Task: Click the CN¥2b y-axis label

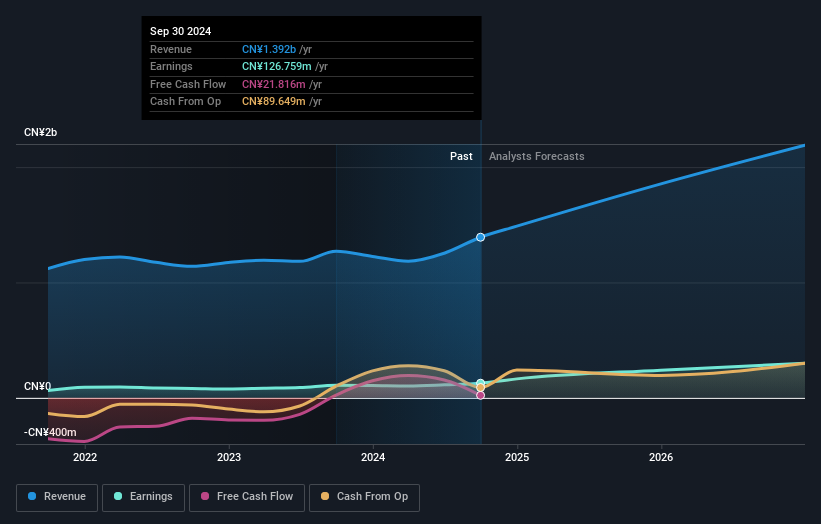Action: click(40, 132)
